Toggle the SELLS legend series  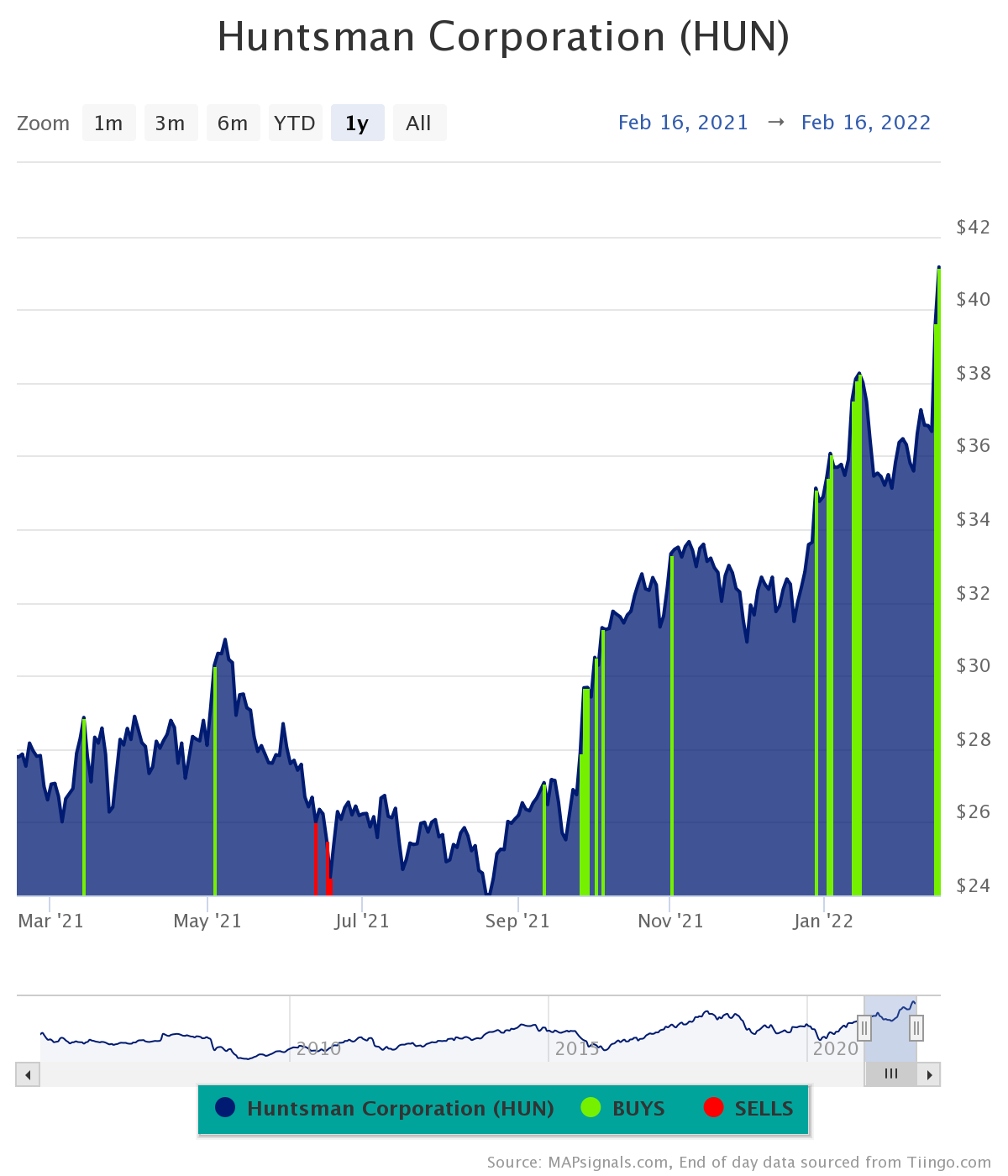tap(748, 1109)
